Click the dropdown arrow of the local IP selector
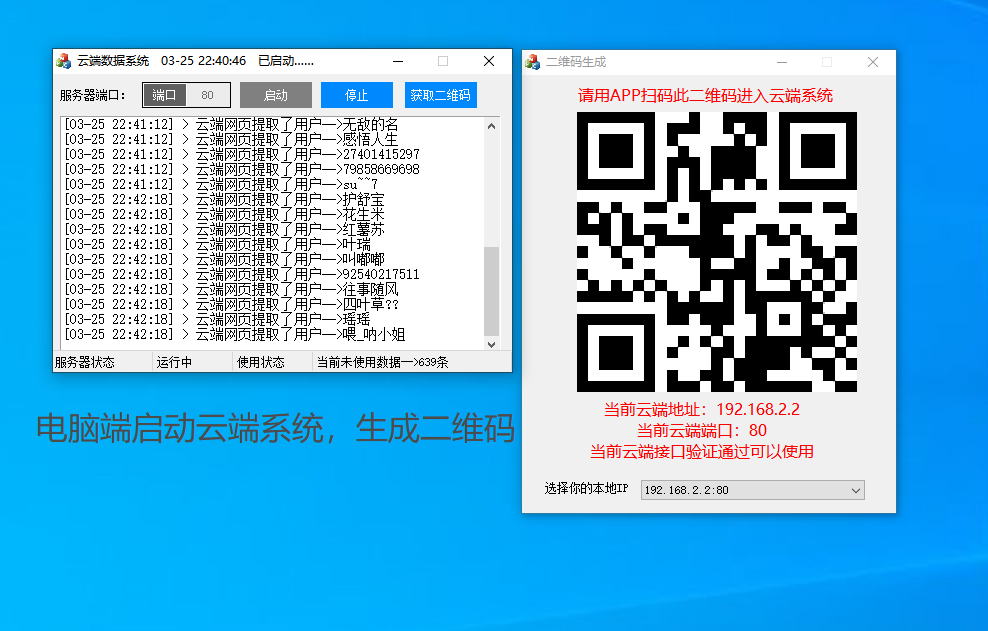988x631 pixels. [857, 490]
